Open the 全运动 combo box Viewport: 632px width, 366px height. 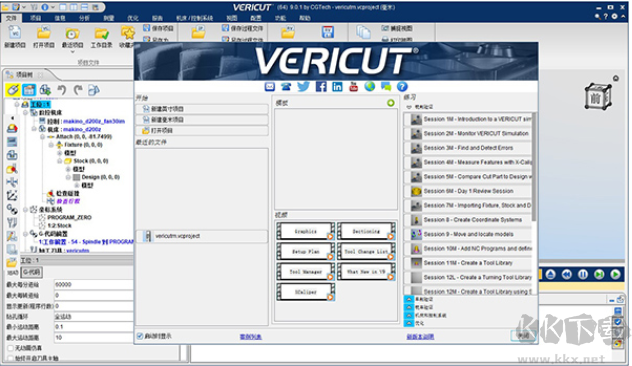[94, 316]
